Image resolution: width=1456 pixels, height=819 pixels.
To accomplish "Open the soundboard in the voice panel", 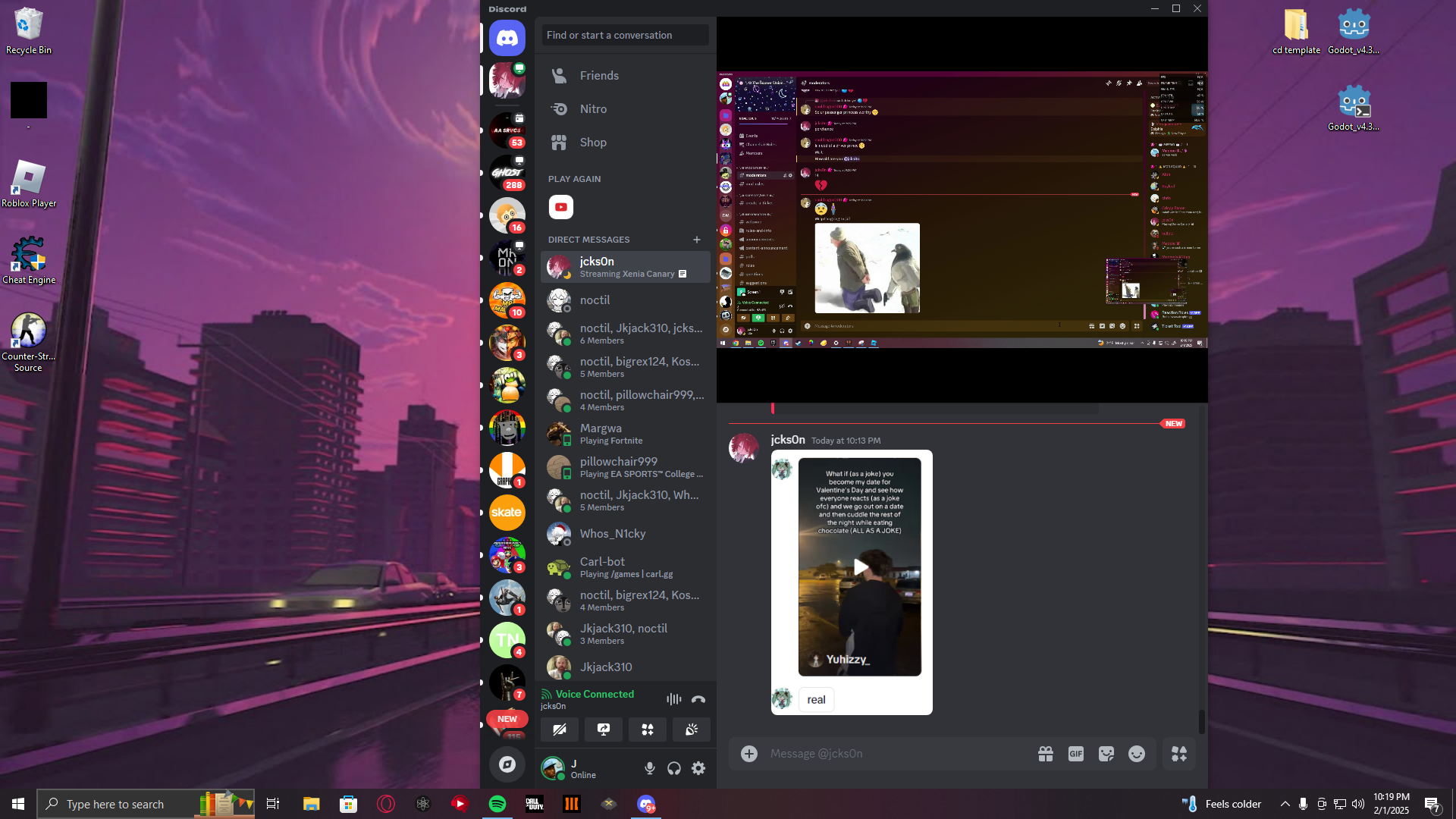I will point(692,730).
